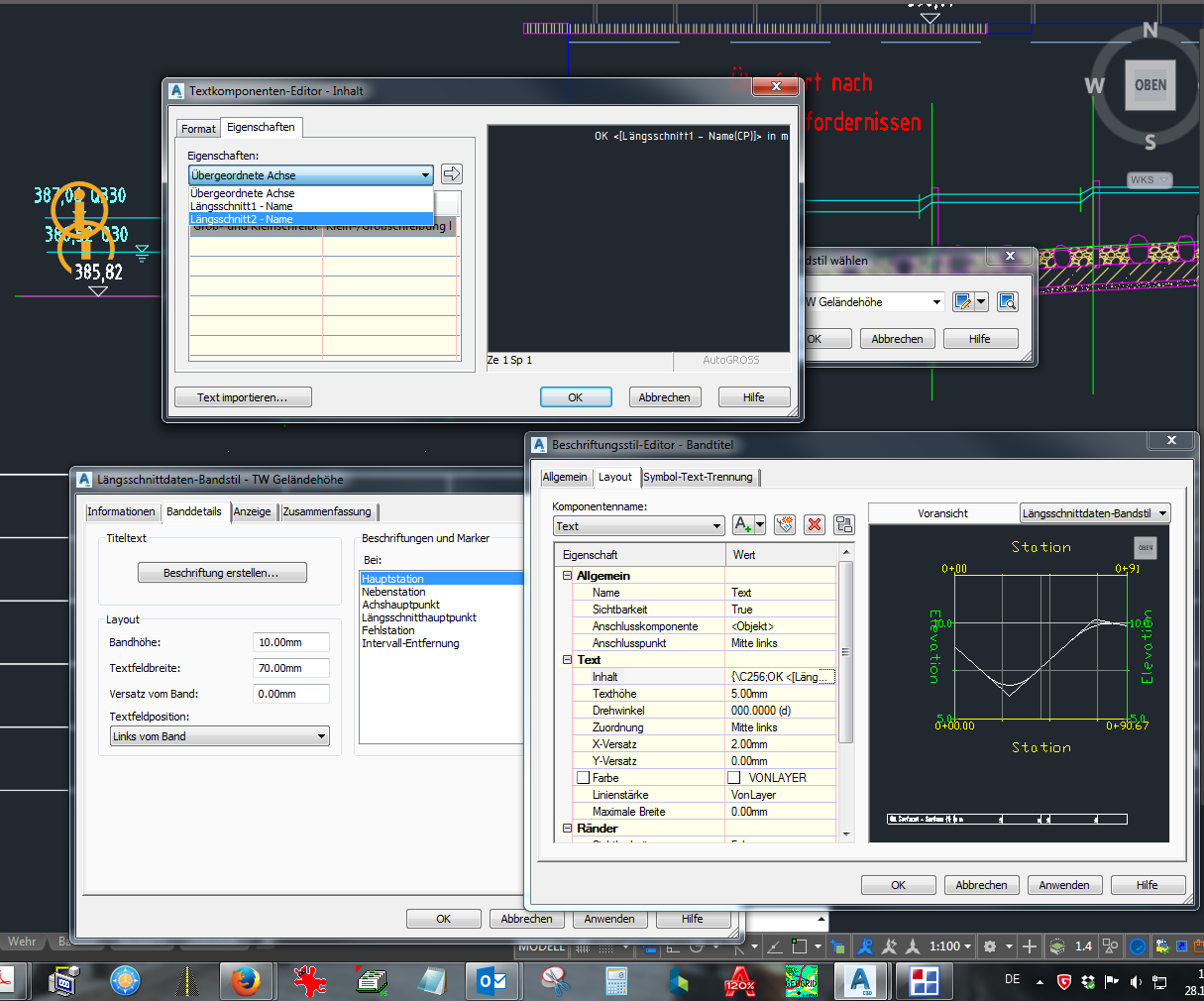Click Abbrechen in the Textkomponenten-Editor

click(x=664, y=397)
